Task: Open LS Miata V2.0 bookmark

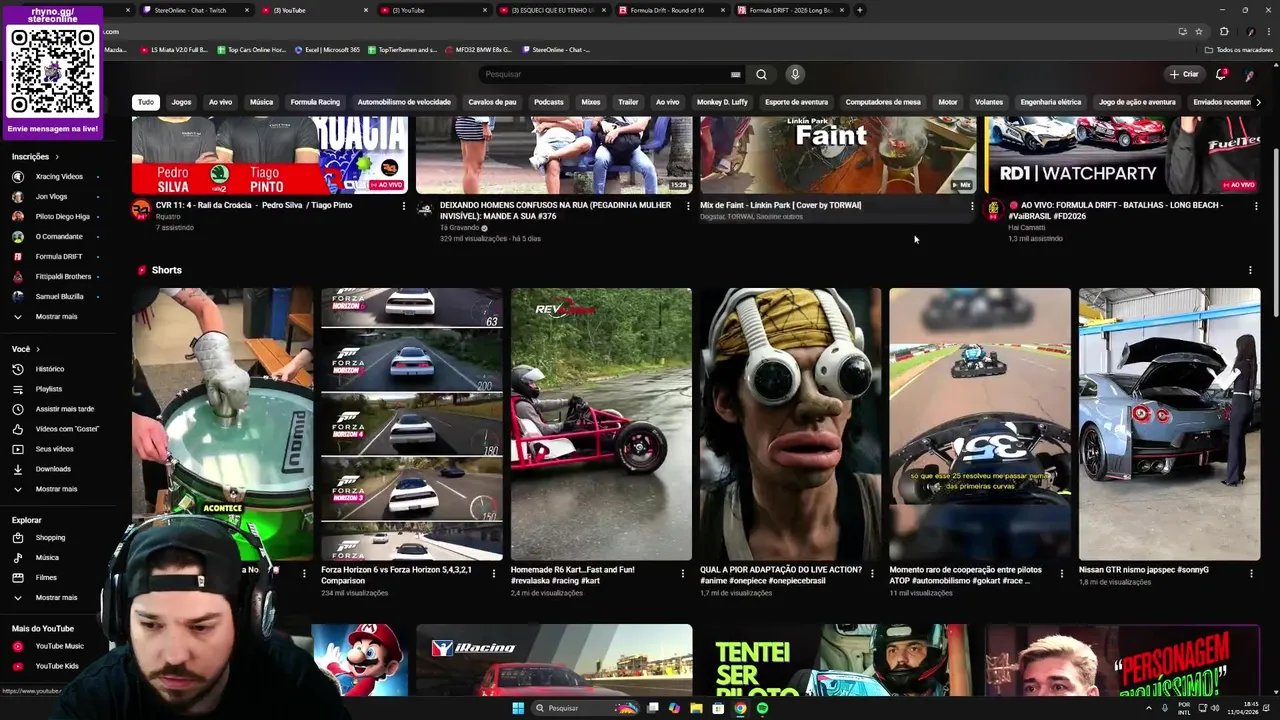Action: click(x=174, y=49)
